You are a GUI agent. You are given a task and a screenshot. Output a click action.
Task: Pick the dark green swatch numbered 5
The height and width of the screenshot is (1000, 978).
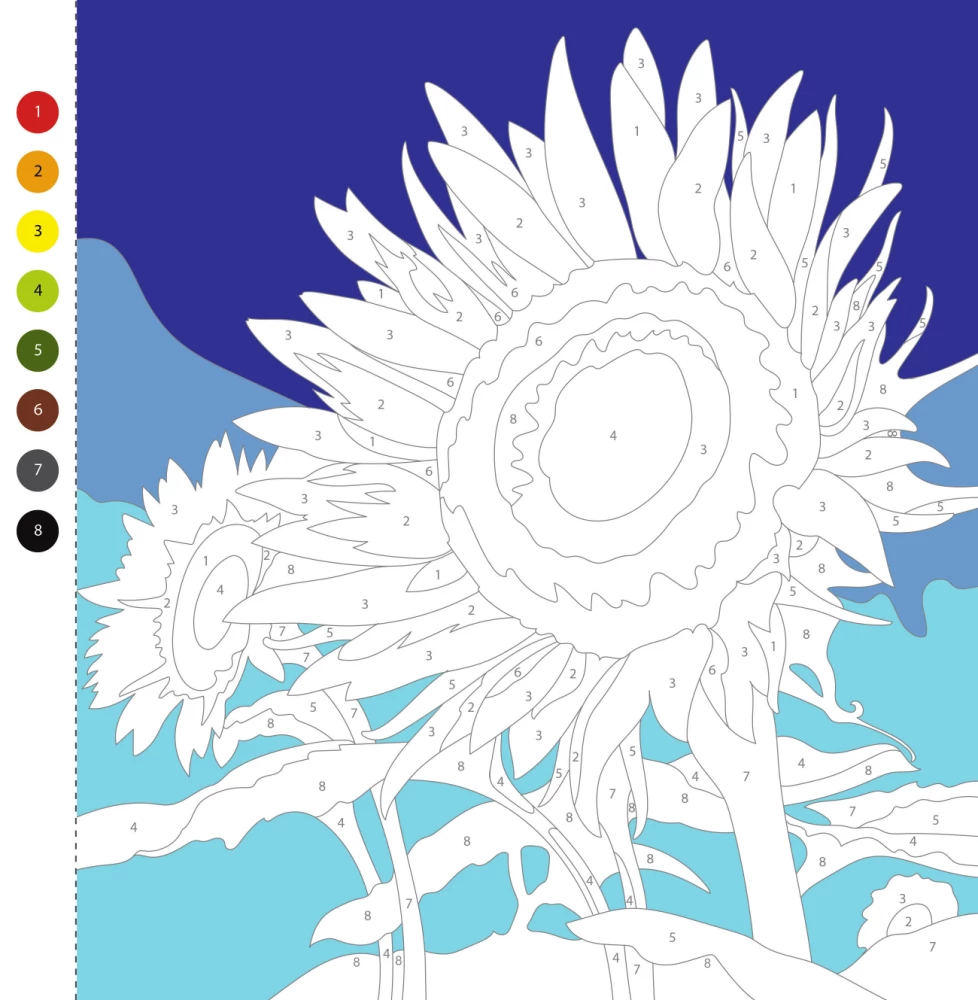38,351
